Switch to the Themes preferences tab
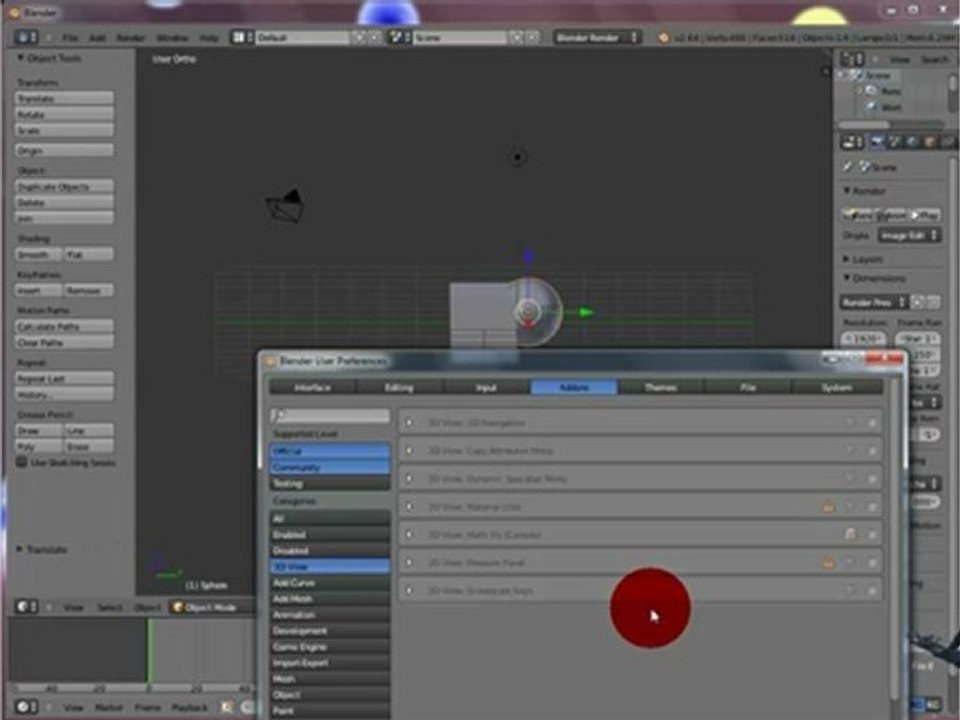Image resolution: width=960 pixels, height=720 pixels. point(661,388)
